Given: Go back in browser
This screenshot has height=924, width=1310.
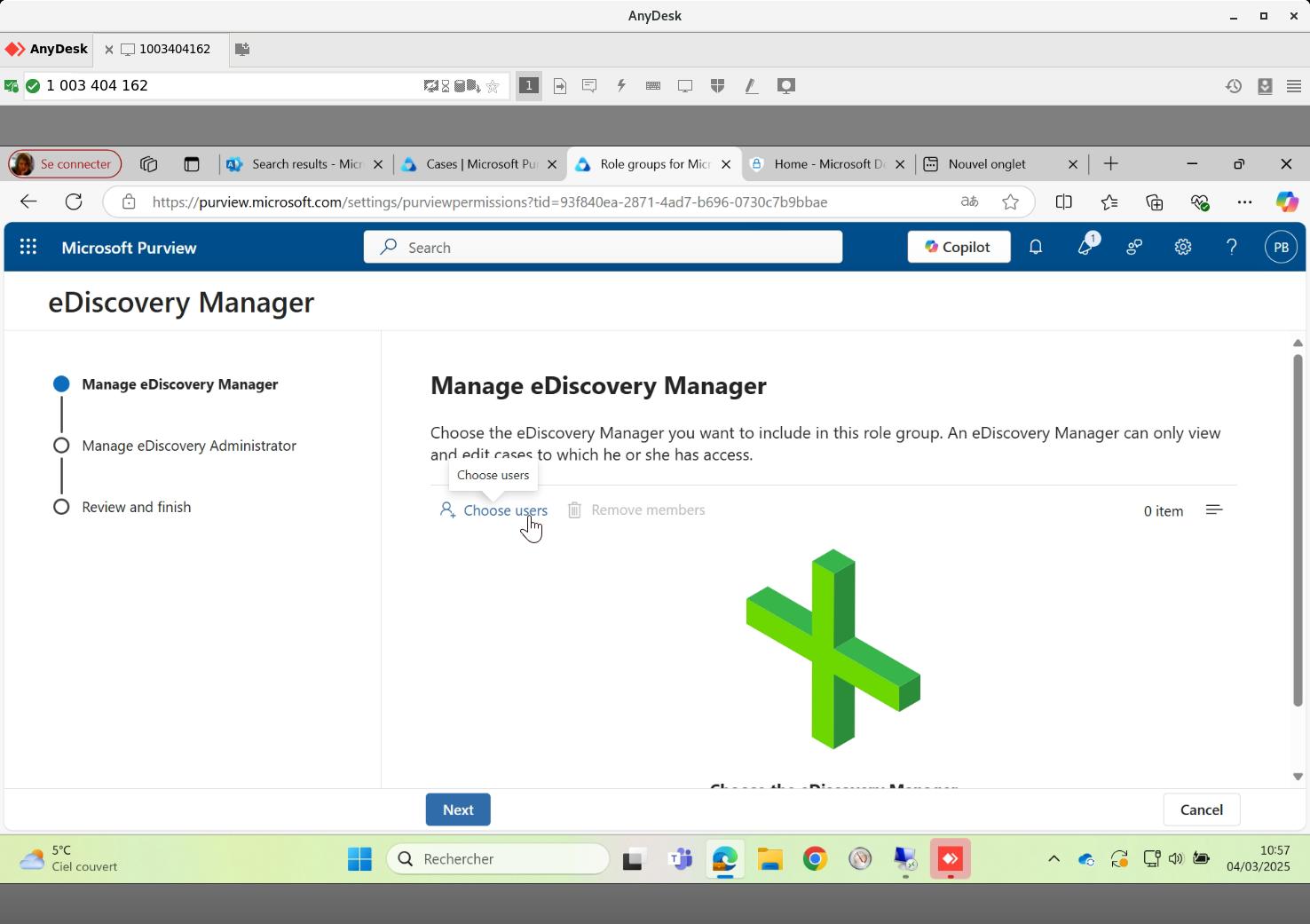Looking at the screenshot, I should 28,201.
